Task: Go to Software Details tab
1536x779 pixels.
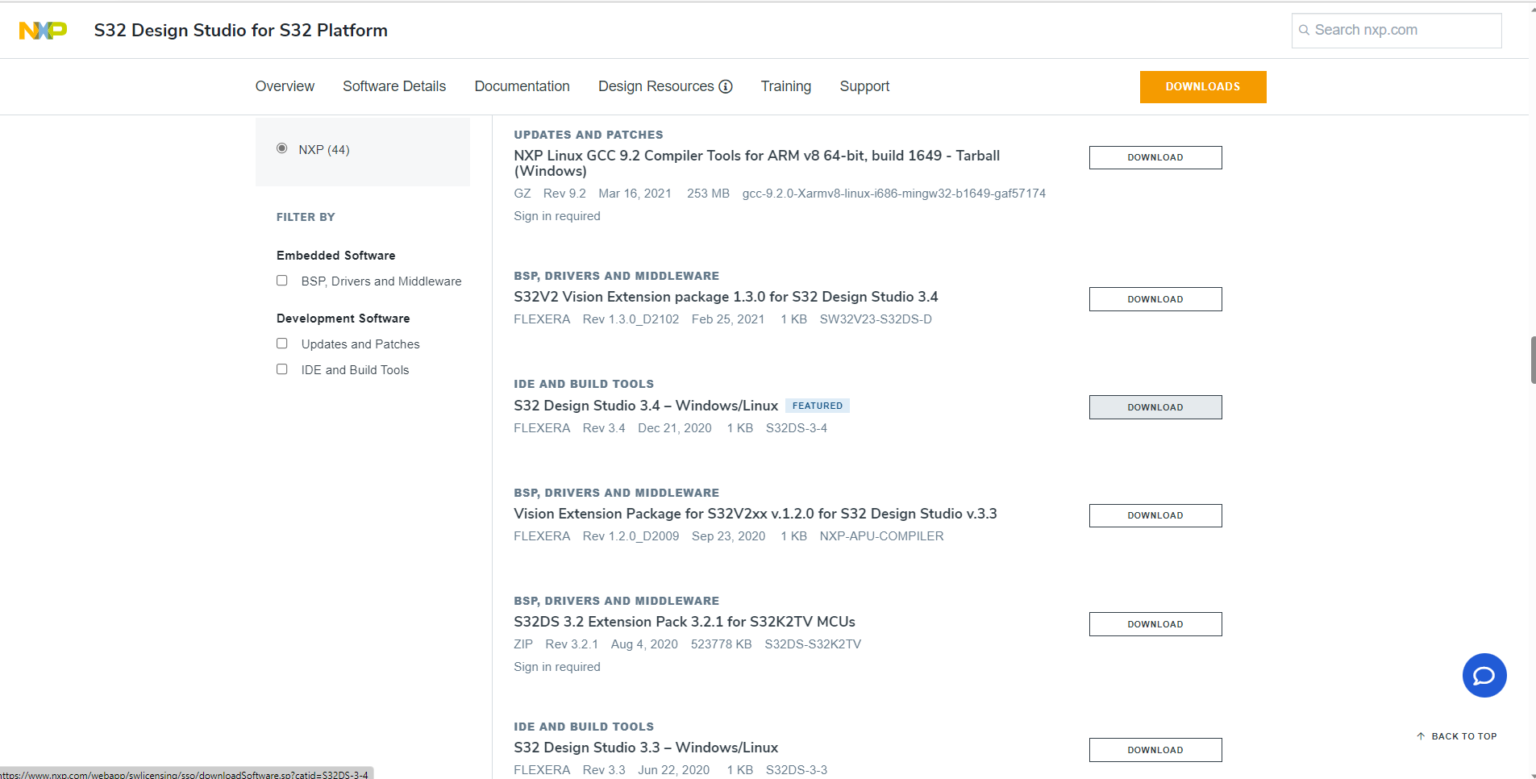Action: pos(394,87)
